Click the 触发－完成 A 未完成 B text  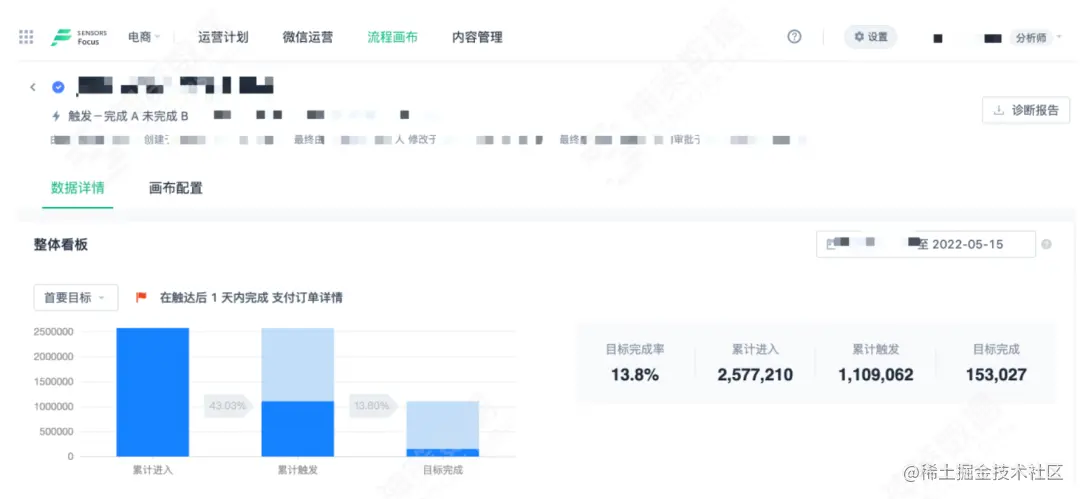128,116
